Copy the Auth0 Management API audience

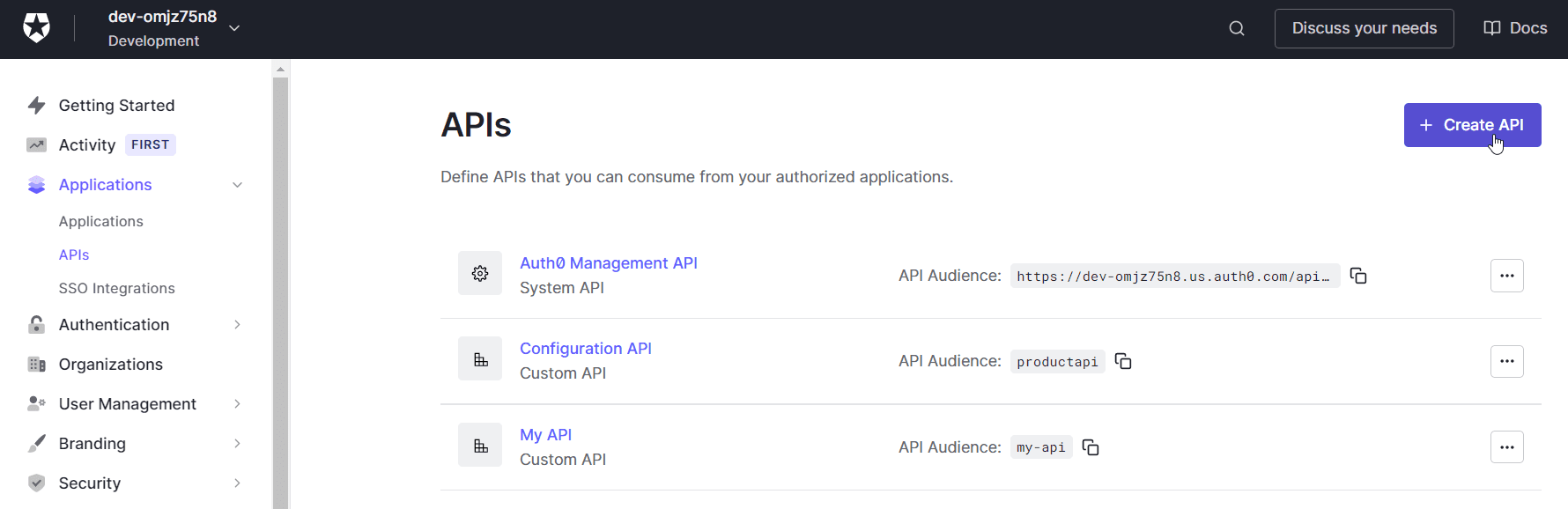(1358, 276)
